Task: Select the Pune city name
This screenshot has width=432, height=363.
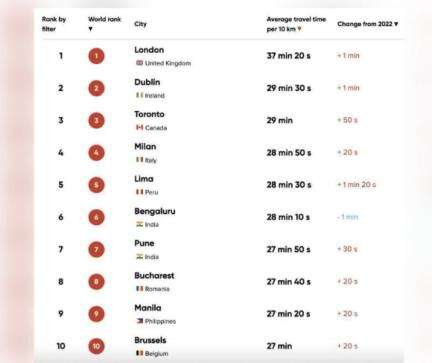Action: (x=144, y=243)
